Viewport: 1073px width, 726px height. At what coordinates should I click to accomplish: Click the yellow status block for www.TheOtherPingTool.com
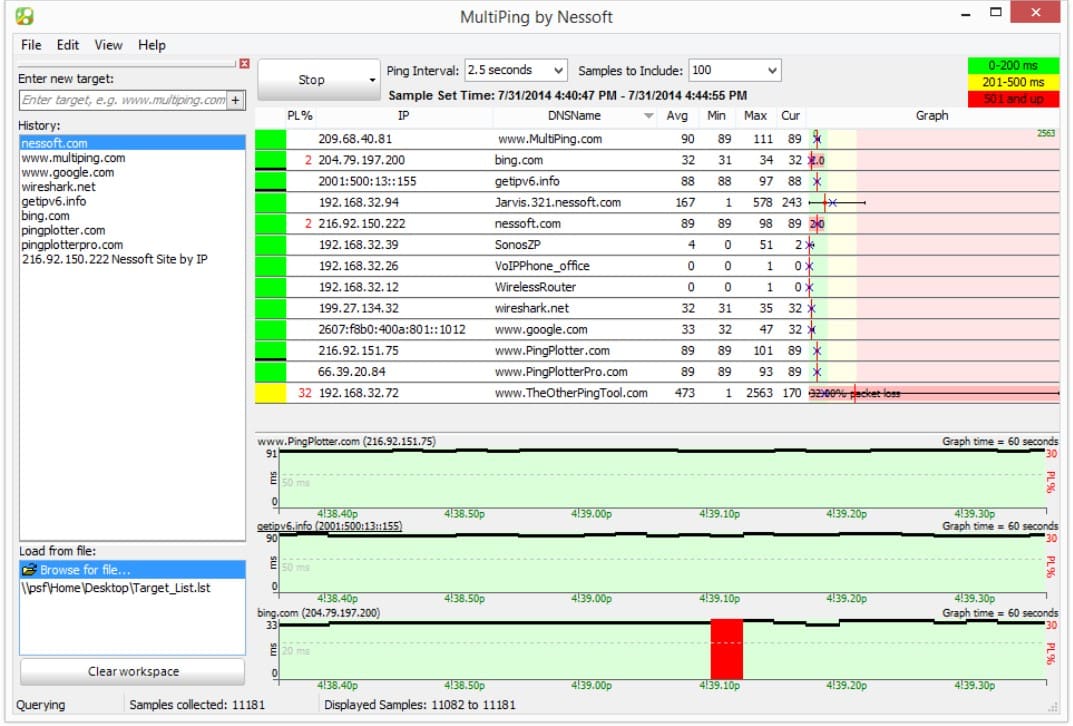click(x=270, y=393)
